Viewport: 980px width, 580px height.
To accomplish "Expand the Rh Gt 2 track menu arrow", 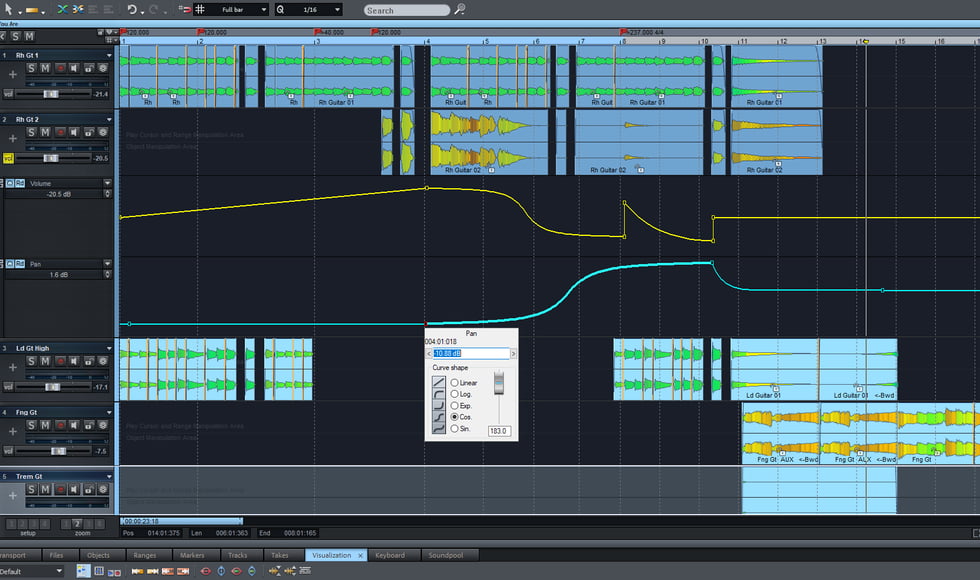I will pyautogui.click(x=109, y=119).
